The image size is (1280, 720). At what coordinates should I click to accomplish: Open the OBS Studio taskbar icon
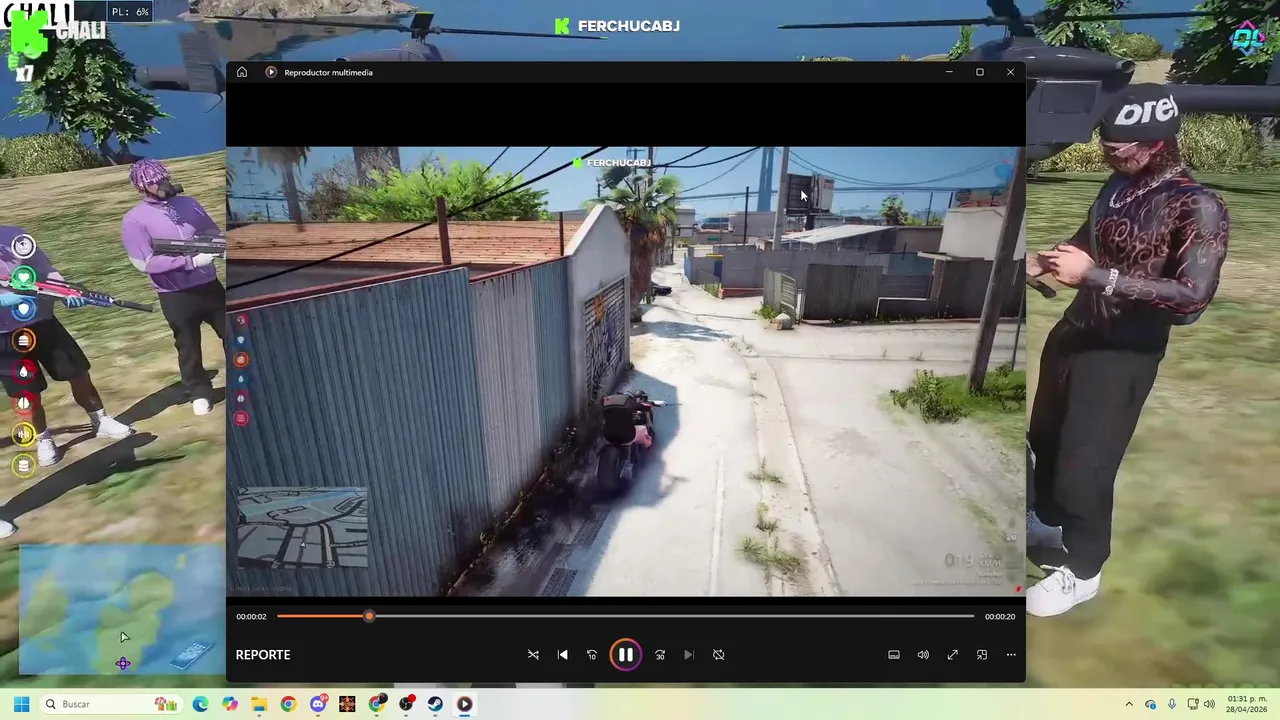coord(406,704)
